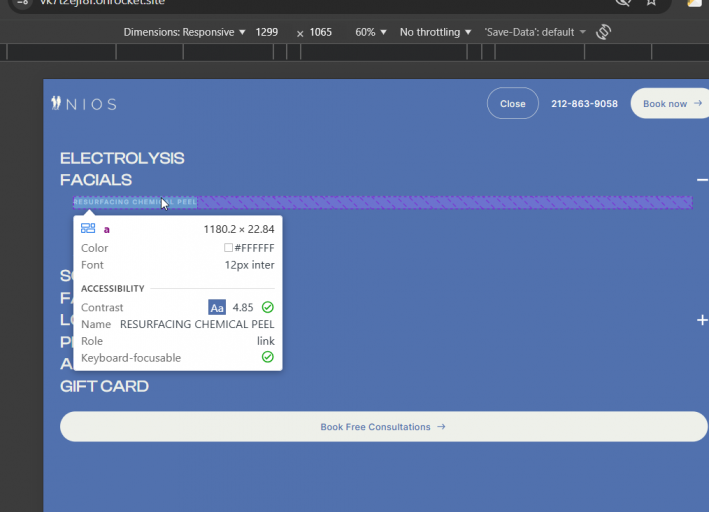Click the bookmark star icon in address bar
This screenshot has width=709, height=512.
click(x=651, y=2)
